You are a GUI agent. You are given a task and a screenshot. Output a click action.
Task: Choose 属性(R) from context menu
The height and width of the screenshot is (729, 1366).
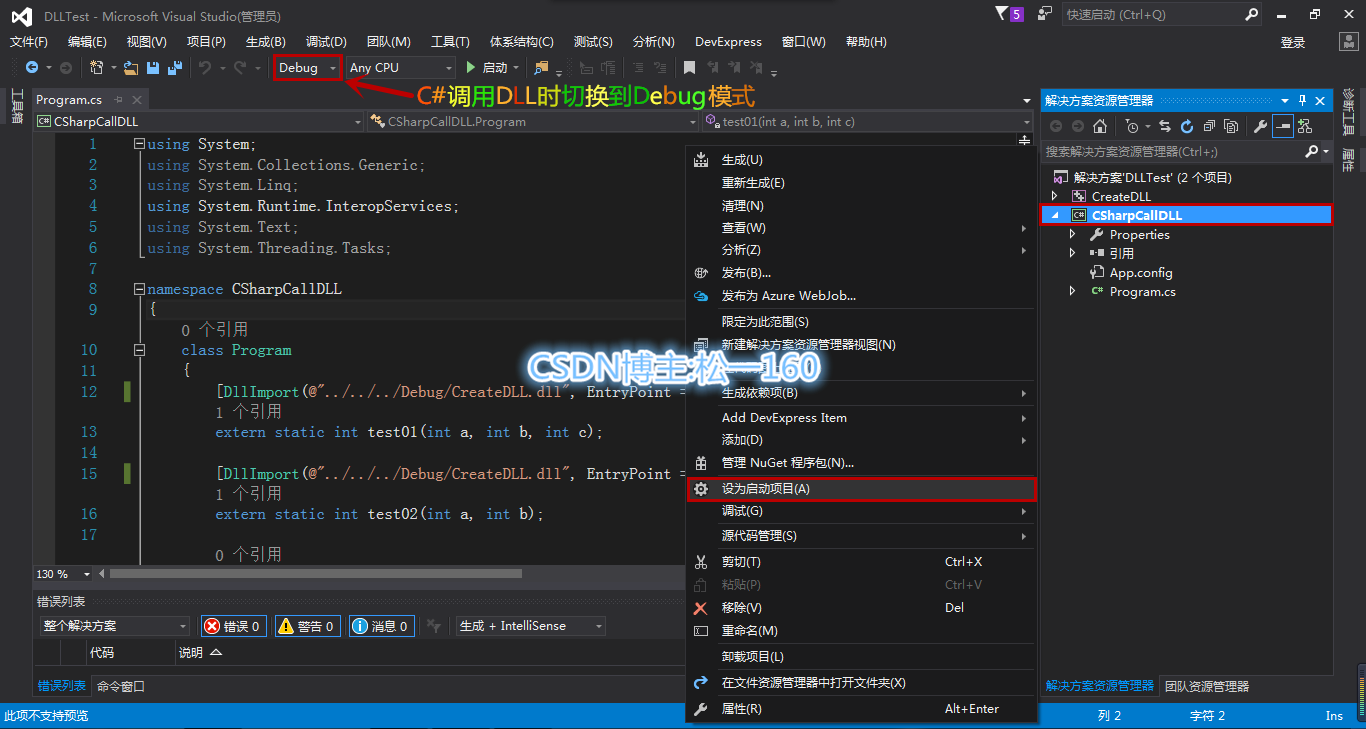tap(862, 709)
